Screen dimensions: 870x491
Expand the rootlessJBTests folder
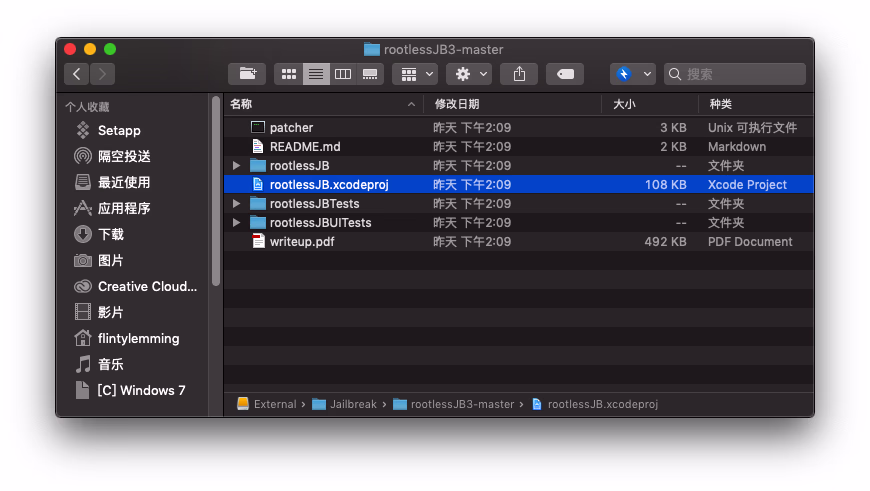(236, 204)
